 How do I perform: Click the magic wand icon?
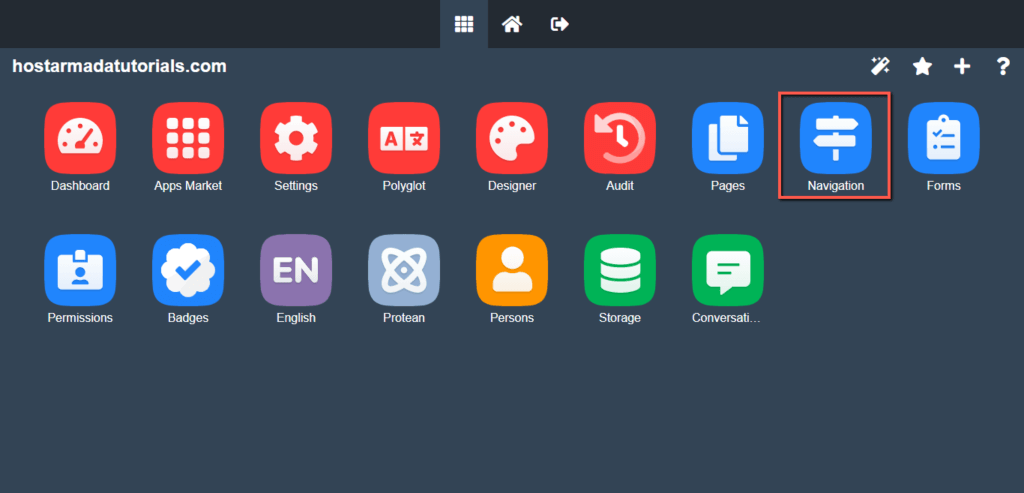click(x=880, y=66)
